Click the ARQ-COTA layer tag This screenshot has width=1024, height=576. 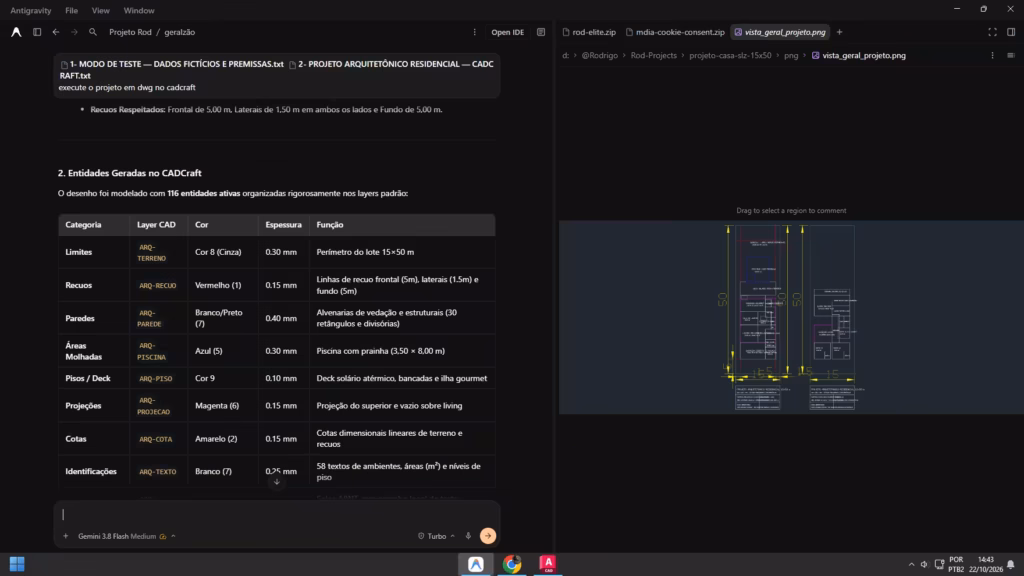155,439
